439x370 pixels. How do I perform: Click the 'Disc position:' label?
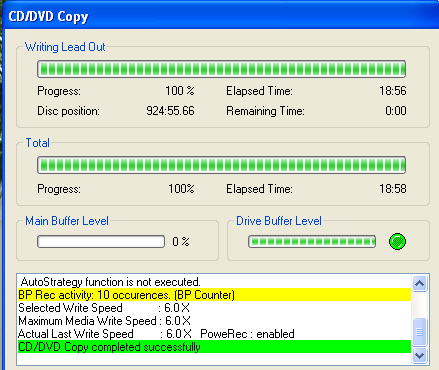68,111
